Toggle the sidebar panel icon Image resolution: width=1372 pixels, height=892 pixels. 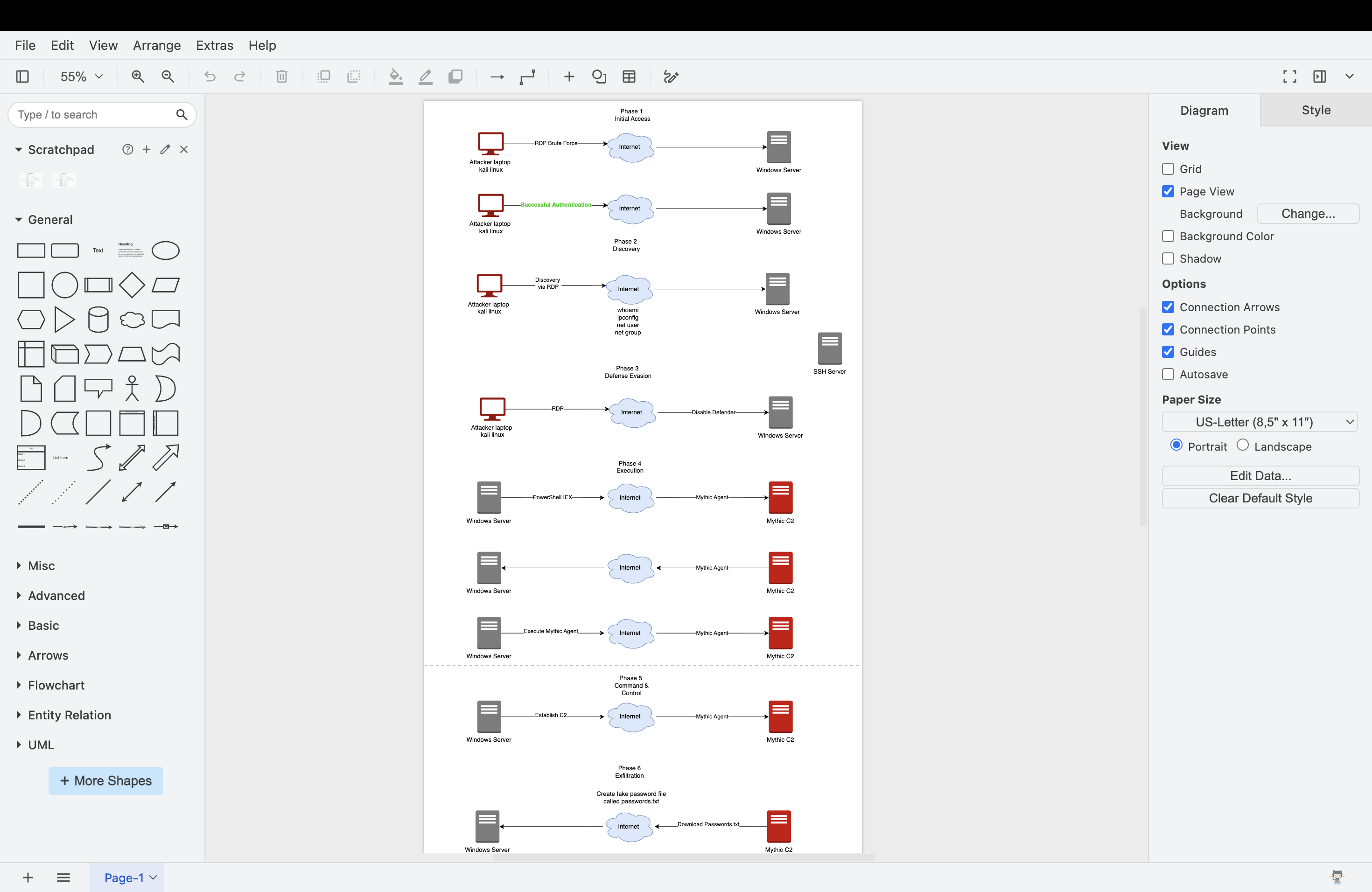pos(22,77)
